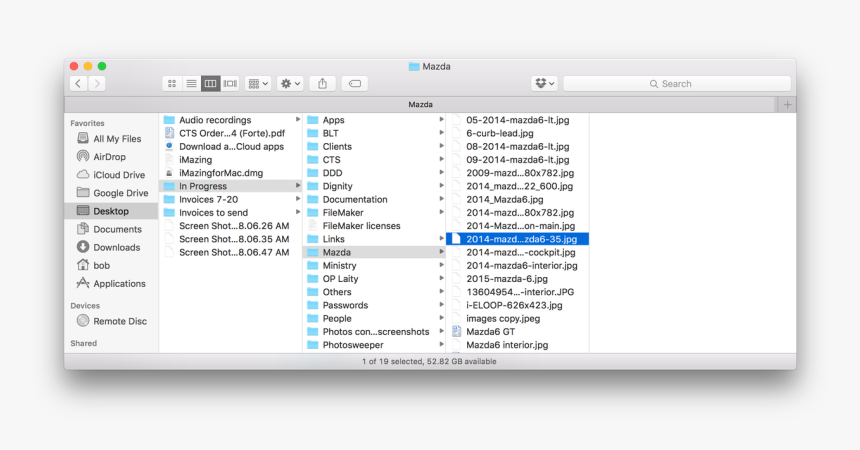Image resolution: width=860 pixels, height=450 pixels.
Task: Select Remote Disc under Devices
Action: pos(111,321)
